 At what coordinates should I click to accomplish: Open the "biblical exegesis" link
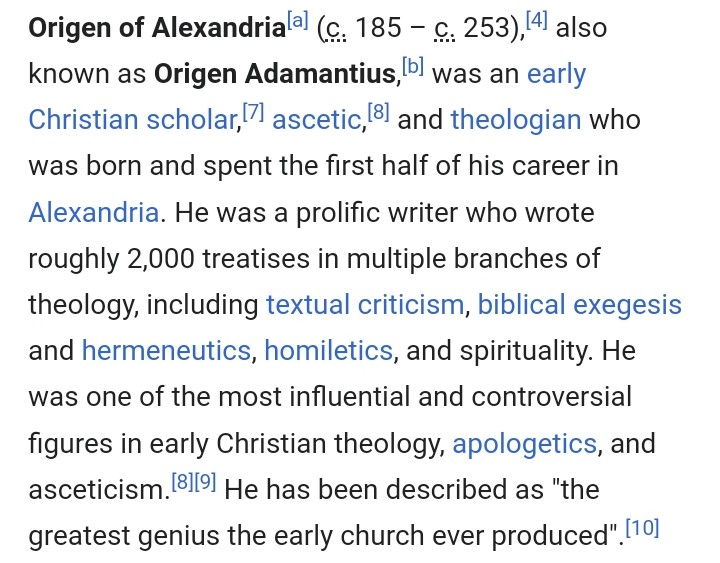580,305
